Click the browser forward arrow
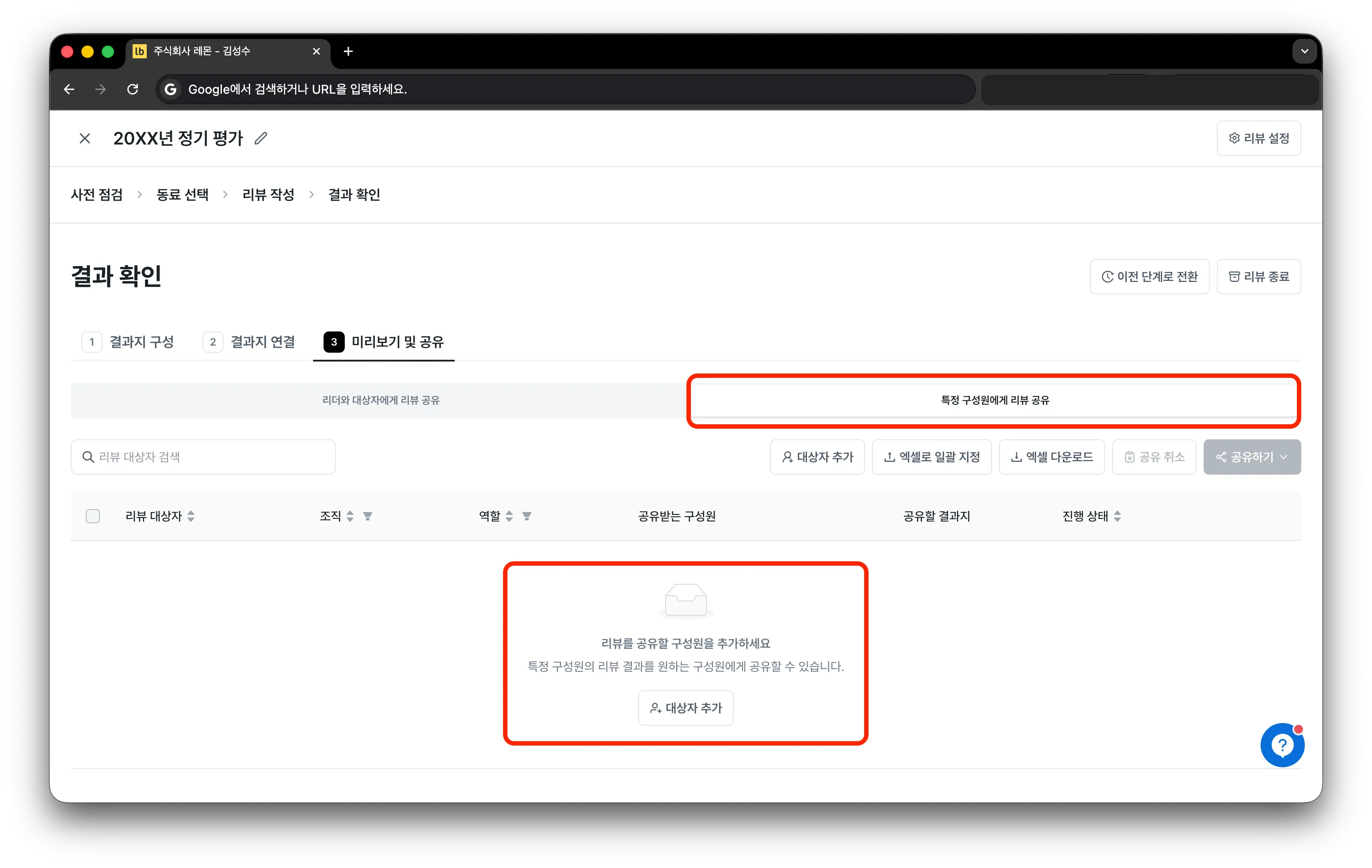Viewport: 1372px width, 868px height. [x=101, y=89]
